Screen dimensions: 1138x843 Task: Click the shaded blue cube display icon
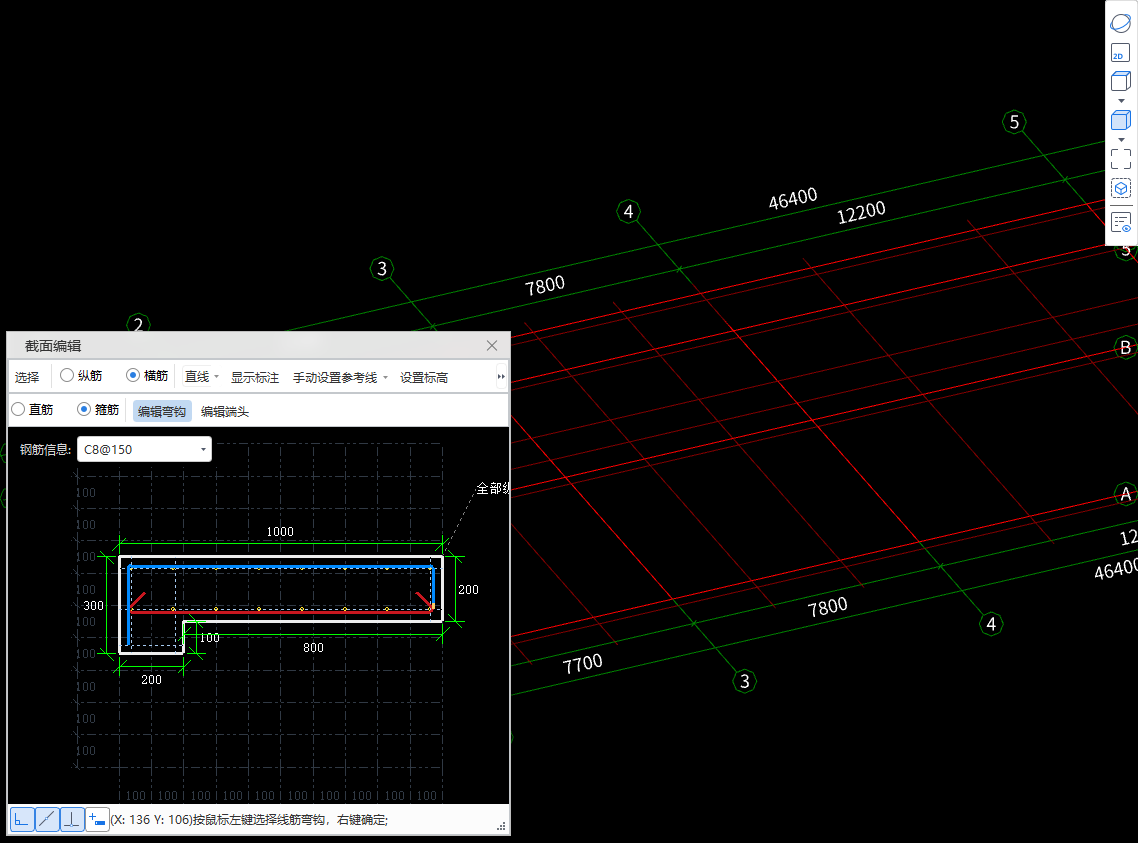tap(1121, 120)
